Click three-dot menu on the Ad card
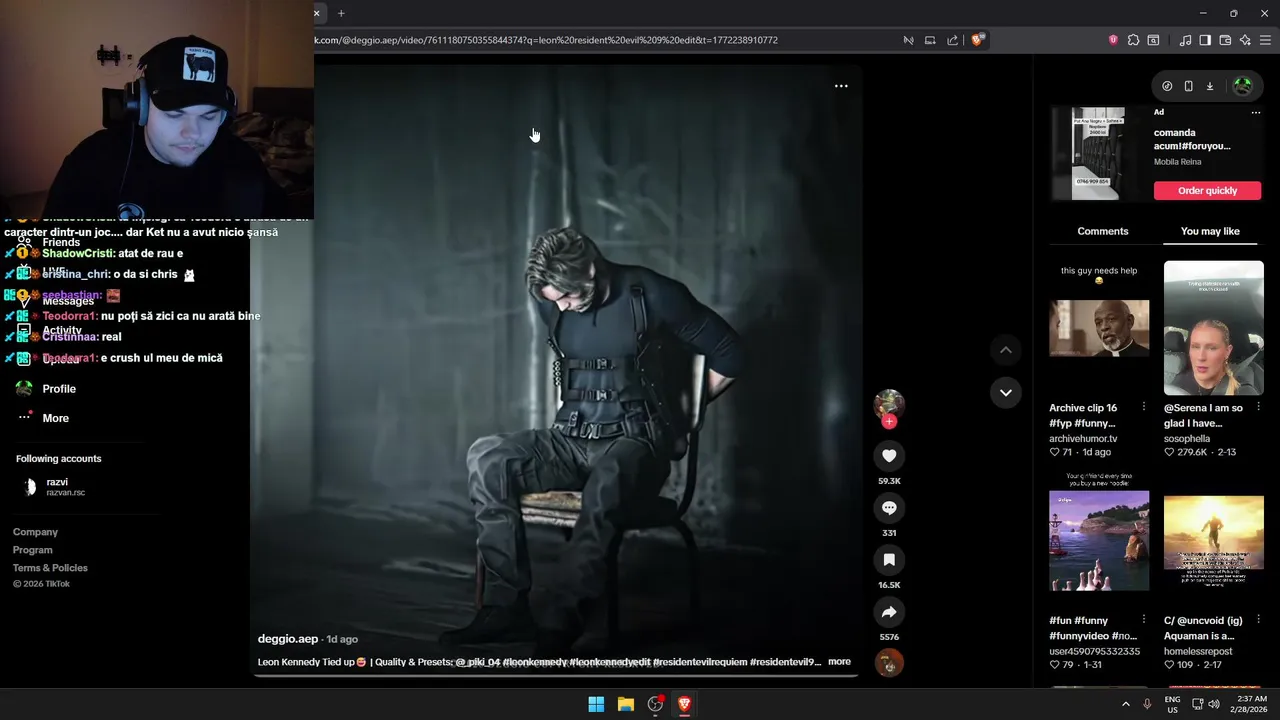The width and height of the screenshot is (1280, 720). tap(1256, 112)
